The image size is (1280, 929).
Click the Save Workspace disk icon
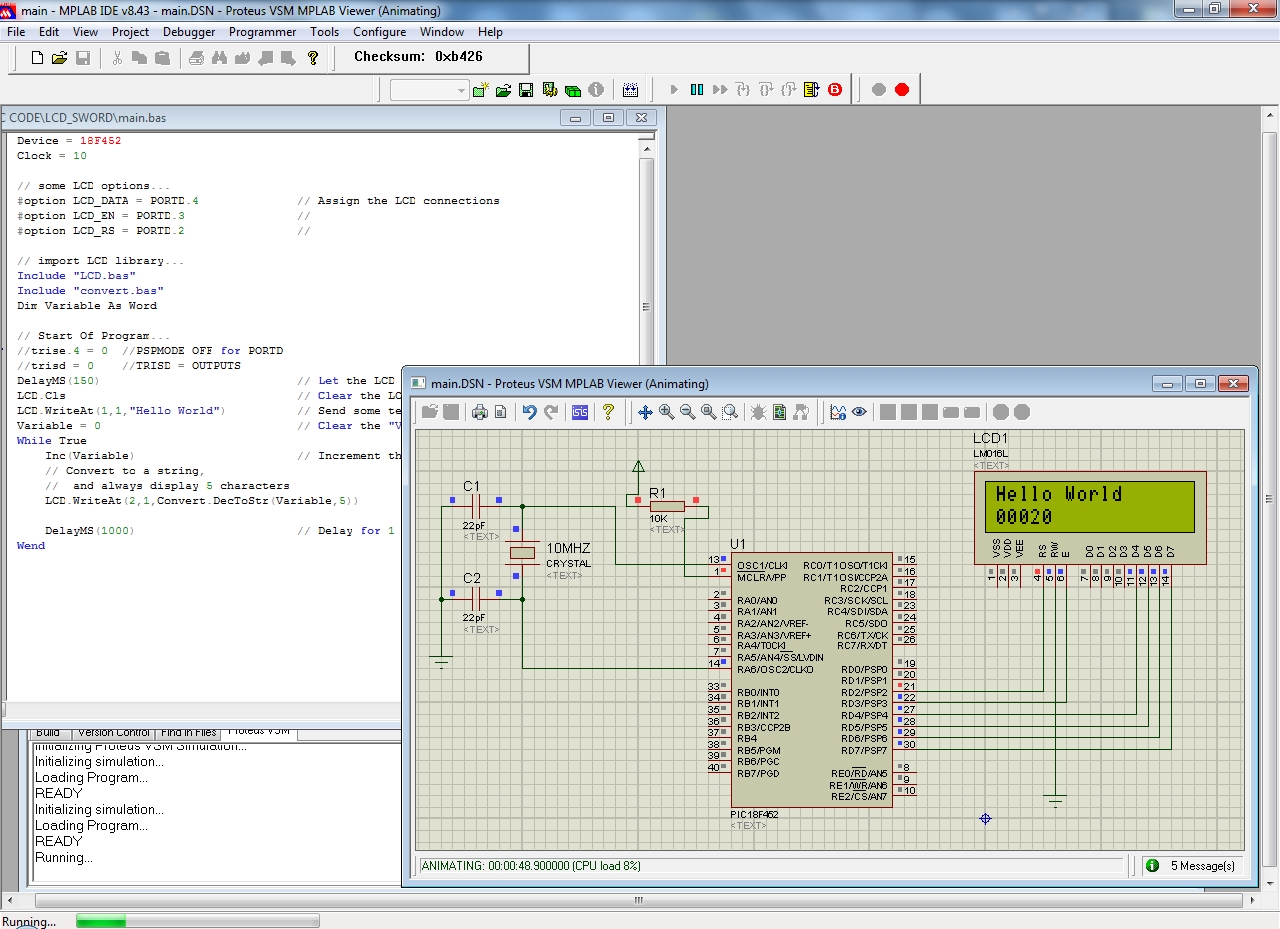coord(526,90)
